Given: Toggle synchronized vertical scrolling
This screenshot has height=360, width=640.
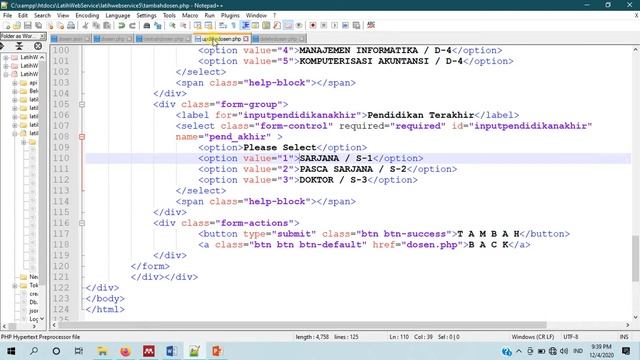Looking at the screenshot, I should point(198,25).
